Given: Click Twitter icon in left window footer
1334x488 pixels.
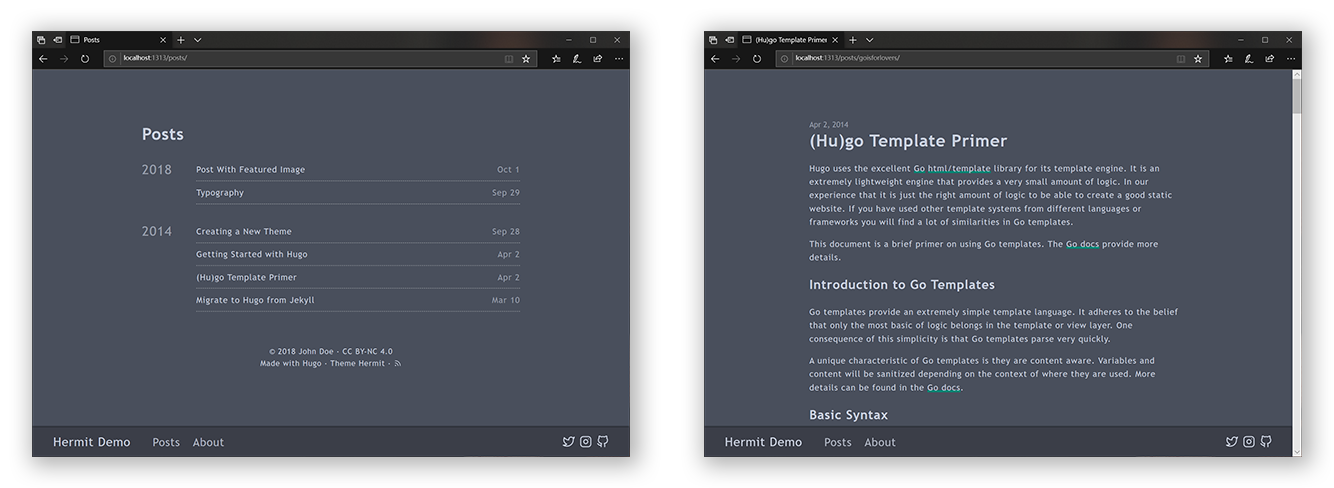Looking at the screenshot, I should 568,442.
